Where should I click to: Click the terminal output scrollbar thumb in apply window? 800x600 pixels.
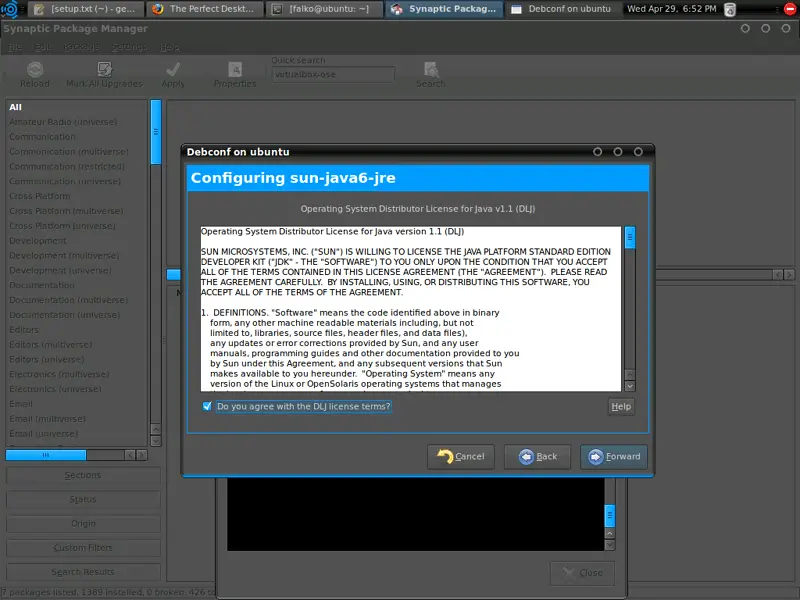tap(610, 516)
